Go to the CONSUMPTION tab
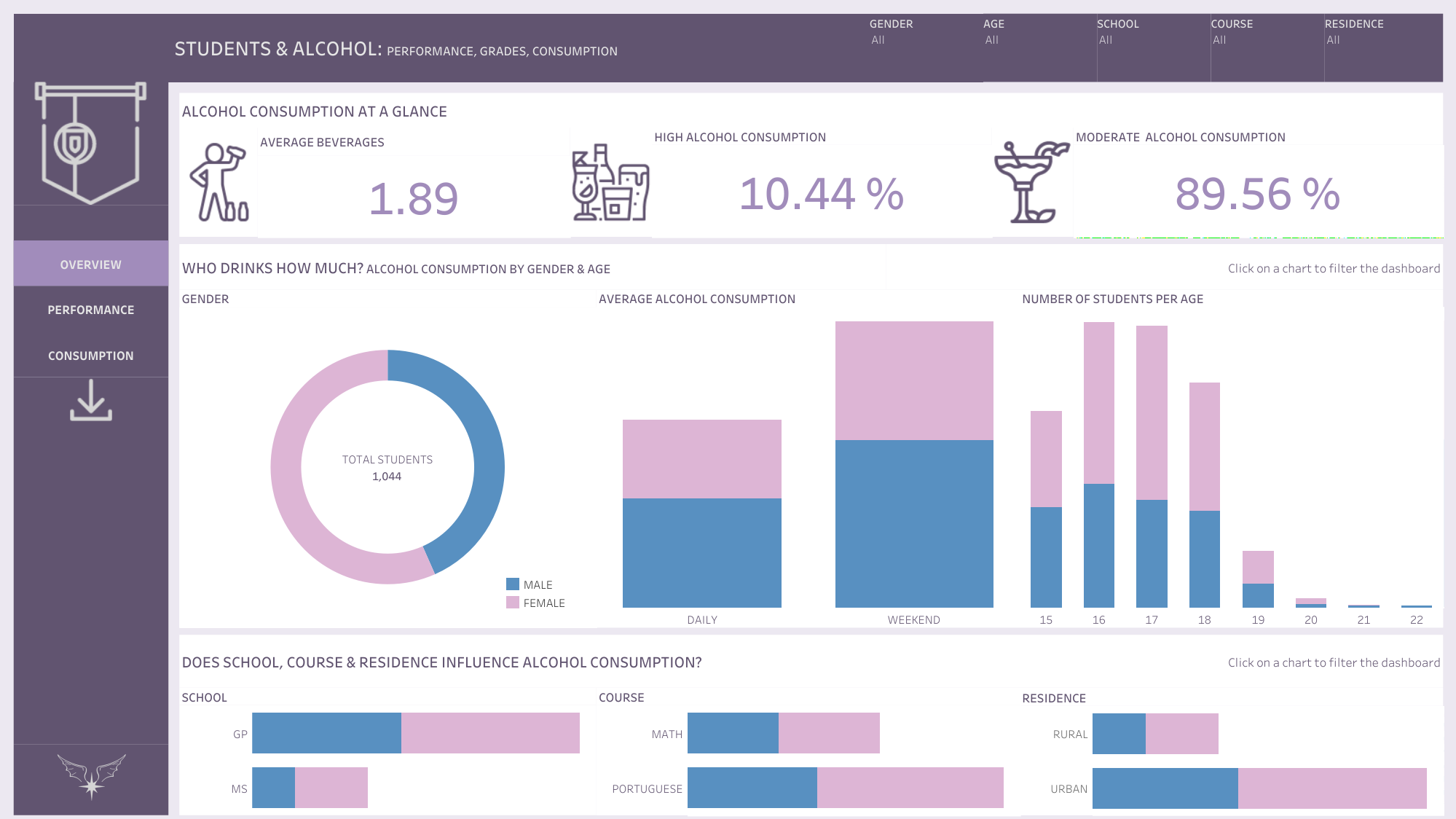Screen dimensions: 1456x819 pyautogui.click(x=91, y=356)
